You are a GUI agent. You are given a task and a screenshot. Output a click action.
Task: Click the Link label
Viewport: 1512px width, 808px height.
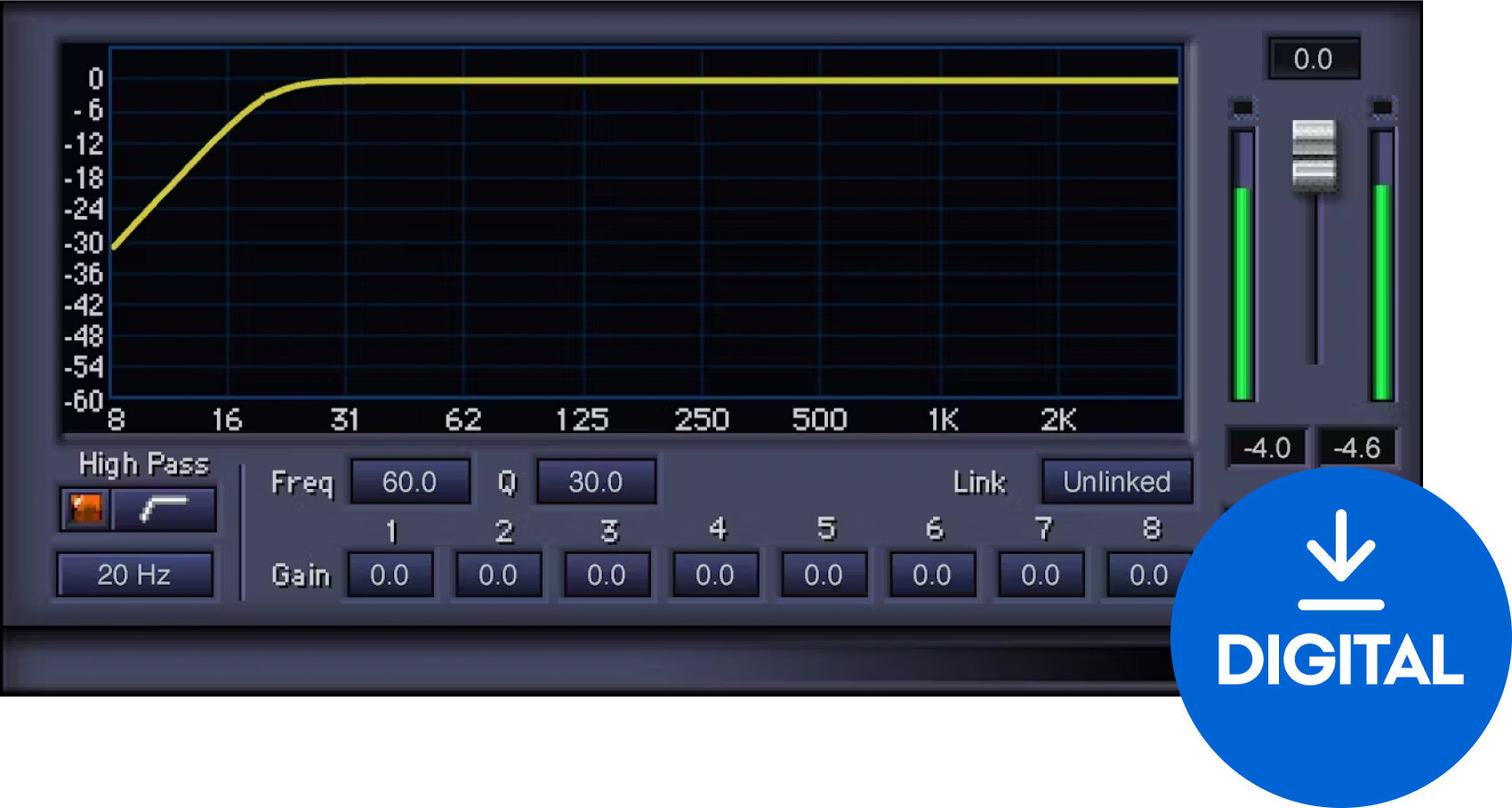(x=979, y=482)
